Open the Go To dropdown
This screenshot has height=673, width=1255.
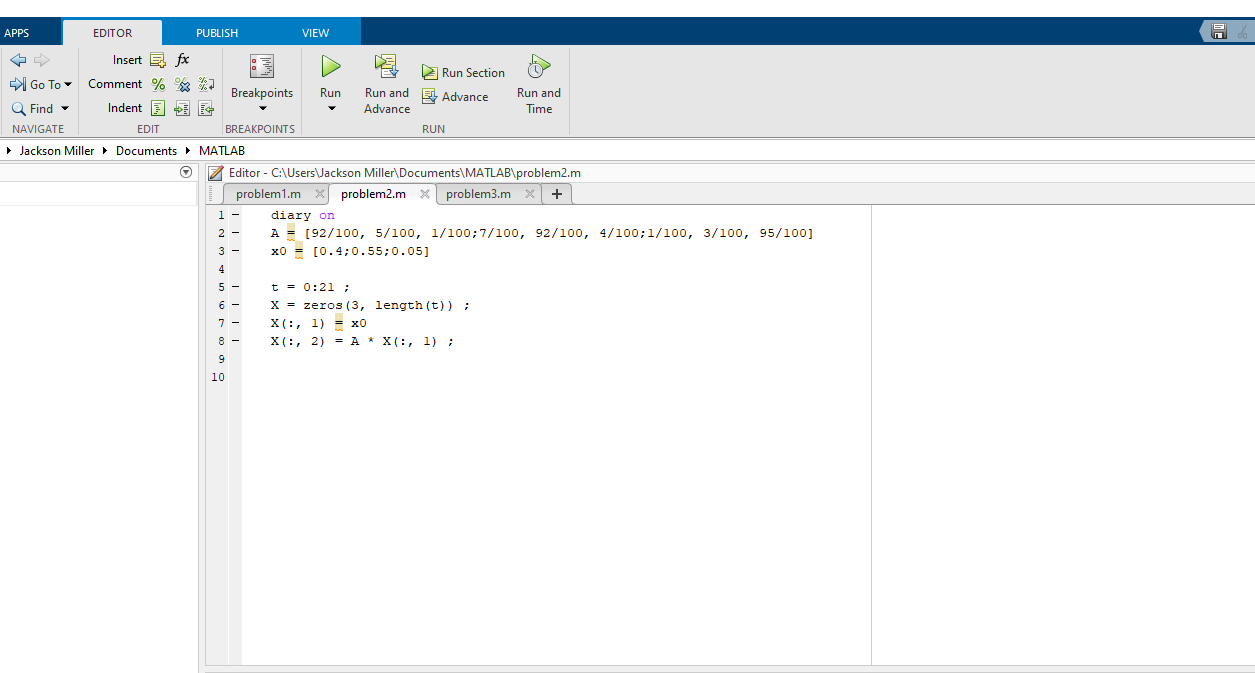tap(68, 85)
